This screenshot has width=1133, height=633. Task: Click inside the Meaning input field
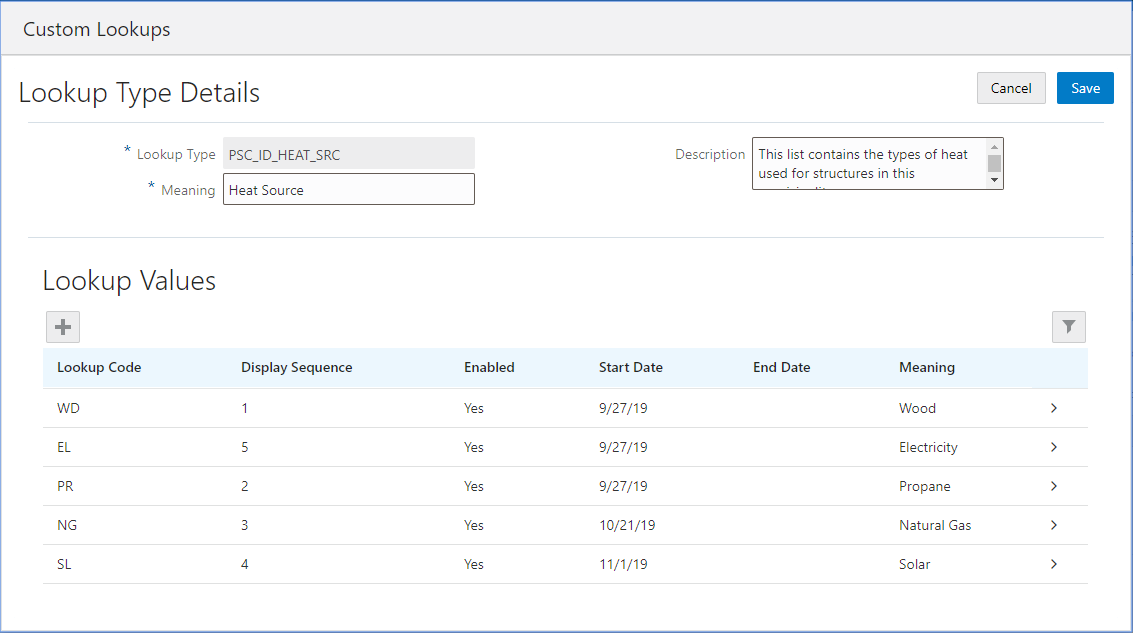point(348,189)
